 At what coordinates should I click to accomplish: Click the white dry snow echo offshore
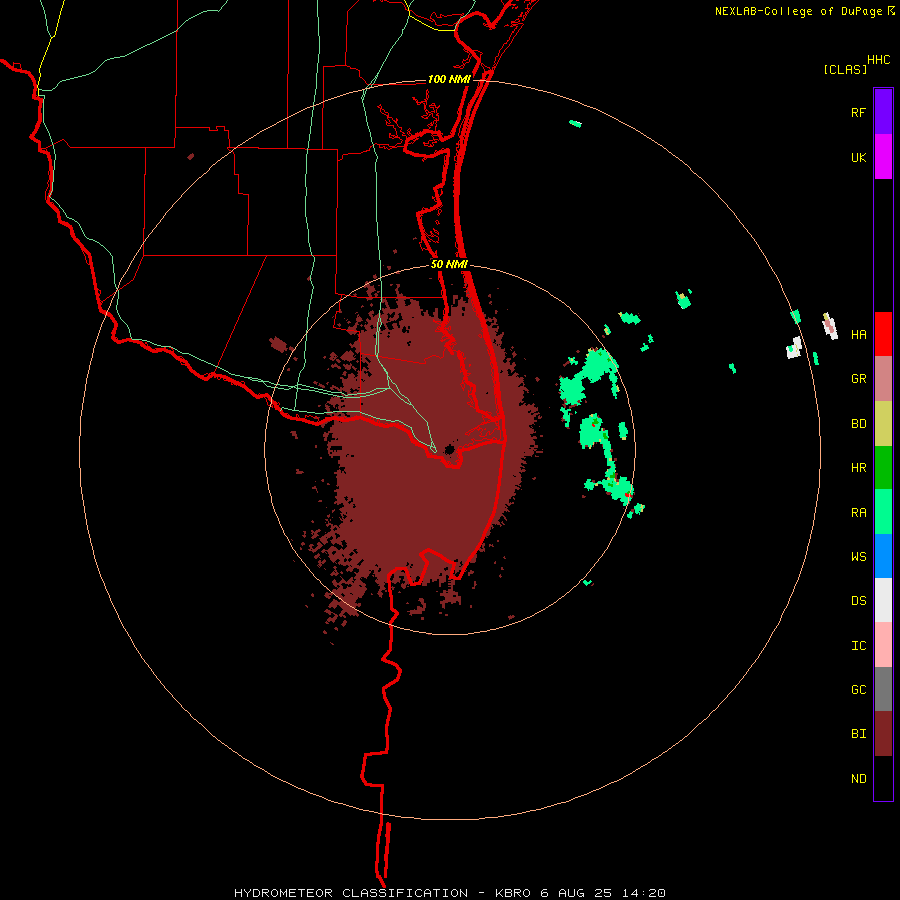[x=794, y=348]
